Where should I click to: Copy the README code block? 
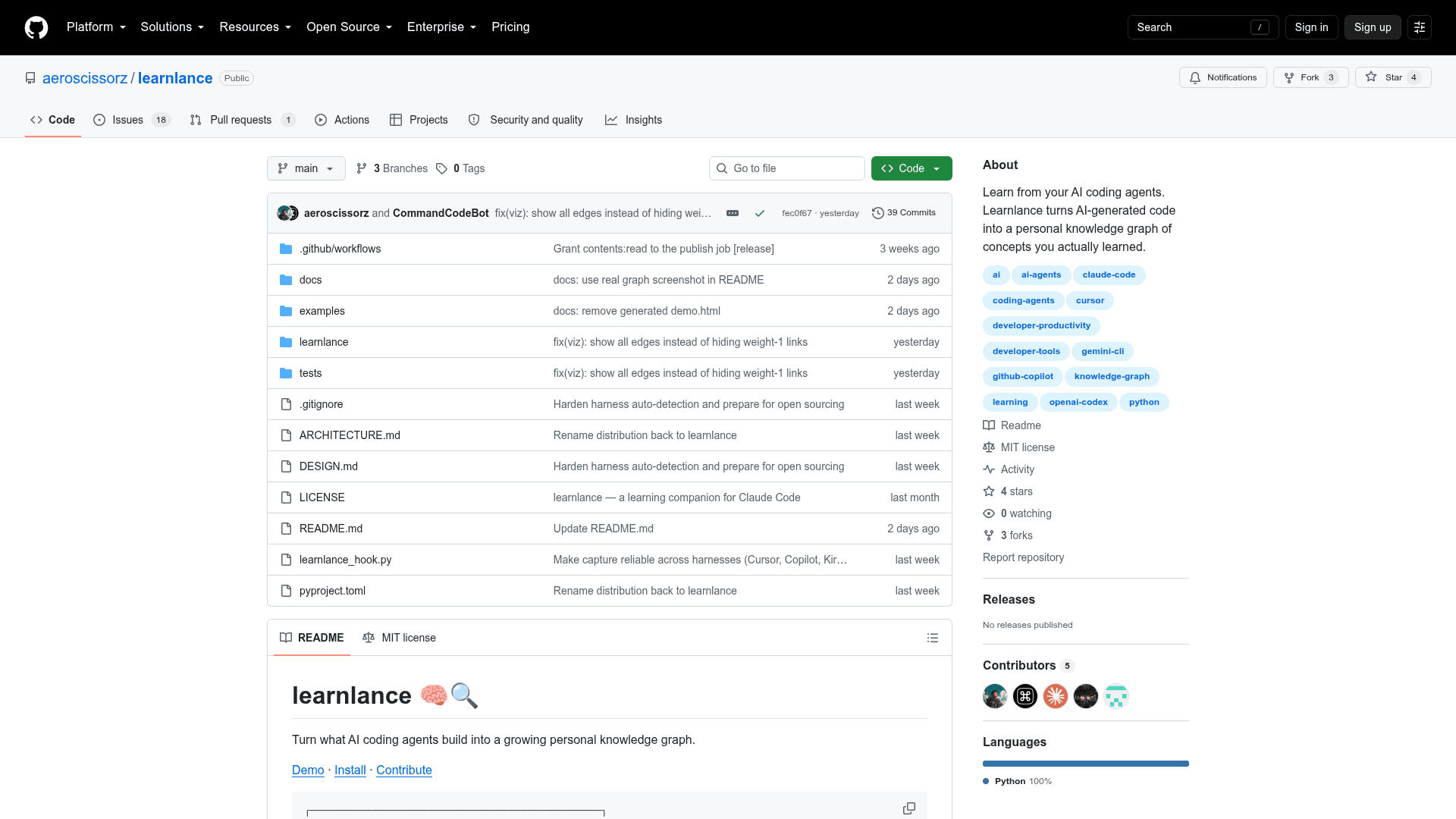point(909,808)
